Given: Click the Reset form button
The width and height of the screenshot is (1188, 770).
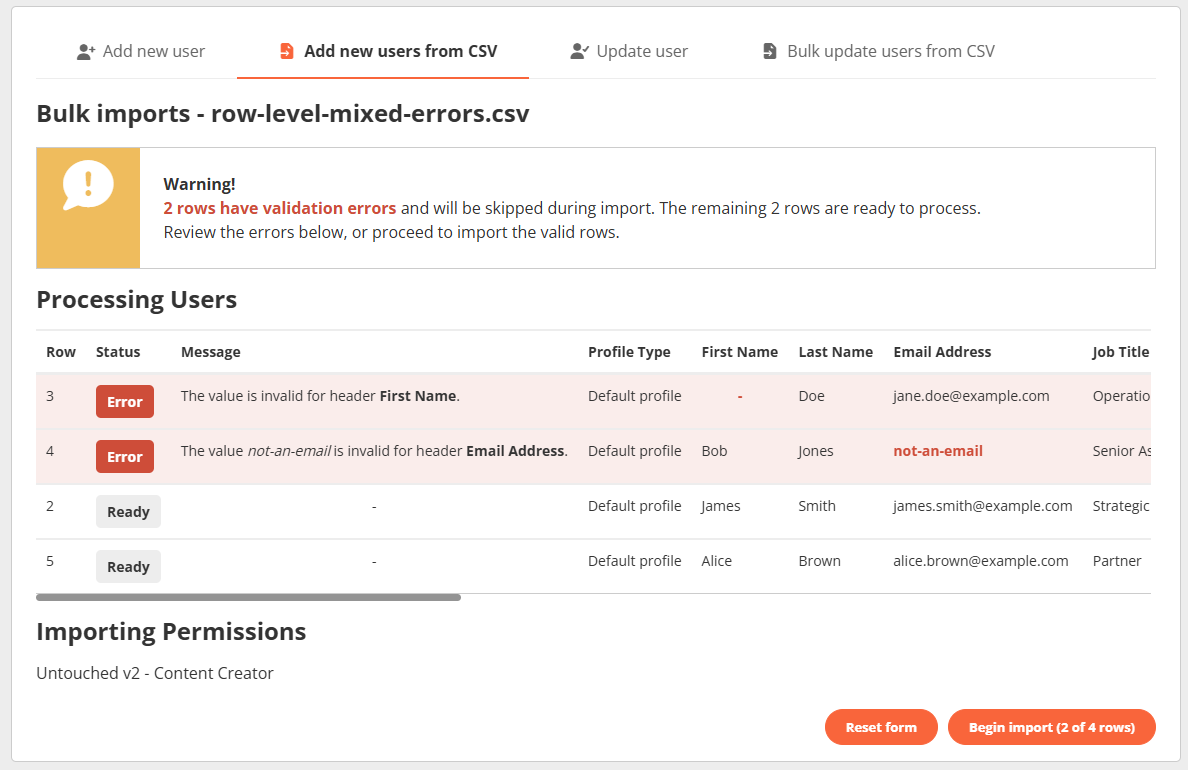Looking at the screenshot, I should pos(881,727).
